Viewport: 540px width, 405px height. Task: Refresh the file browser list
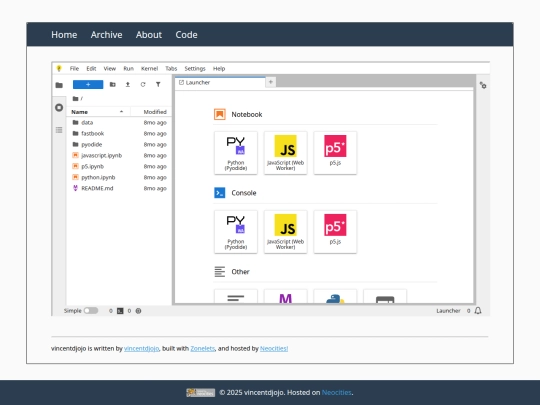(x=143, y=84)
